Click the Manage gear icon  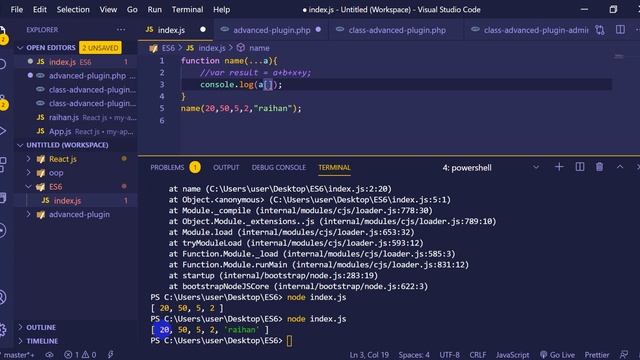3,330
